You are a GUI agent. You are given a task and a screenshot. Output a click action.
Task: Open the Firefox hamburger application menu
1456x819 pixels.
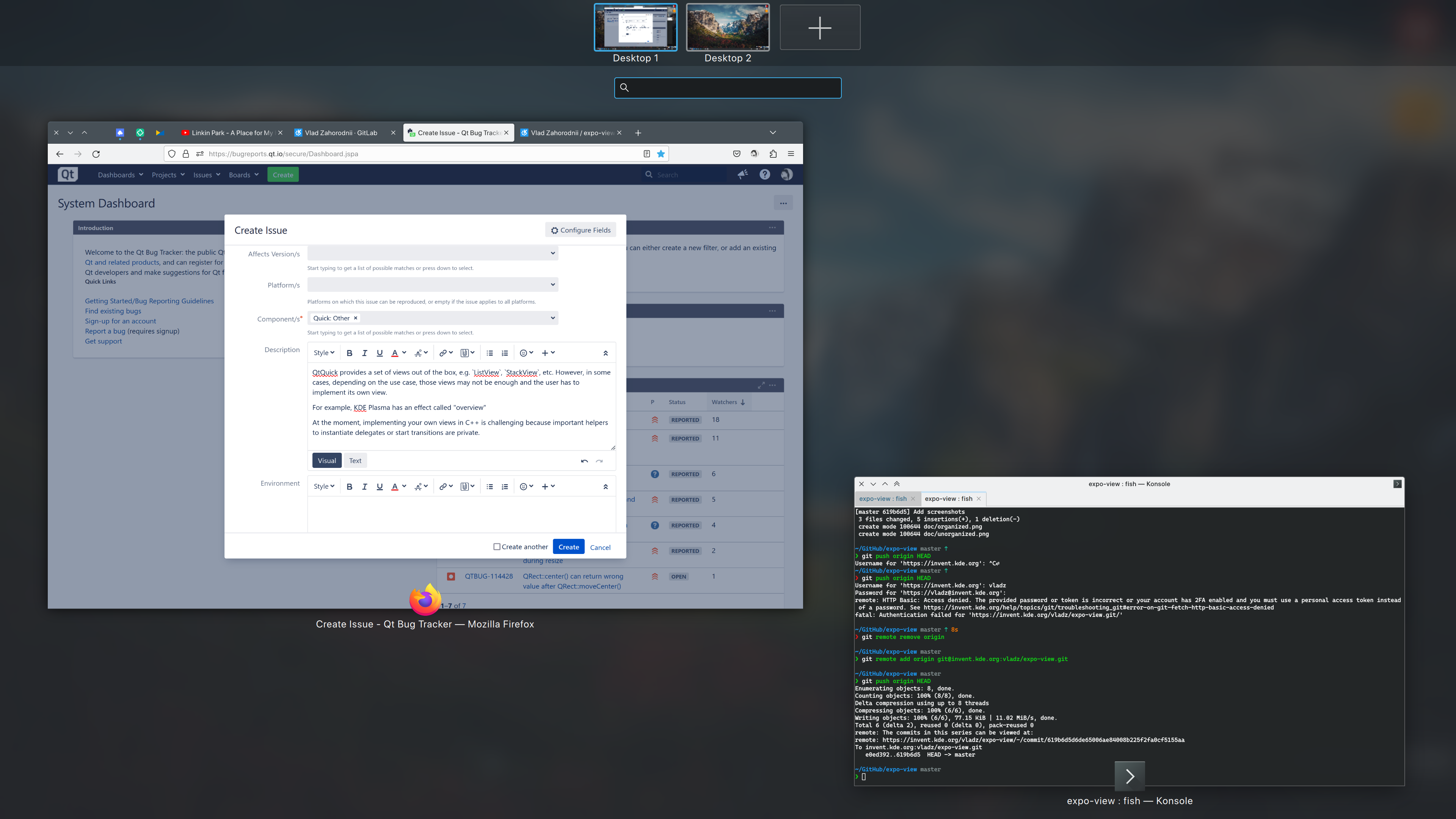coord(791,154)
